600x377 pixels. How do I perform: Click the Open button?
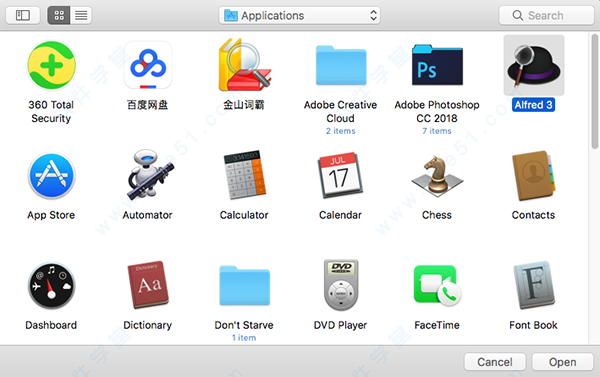point(562,362)
